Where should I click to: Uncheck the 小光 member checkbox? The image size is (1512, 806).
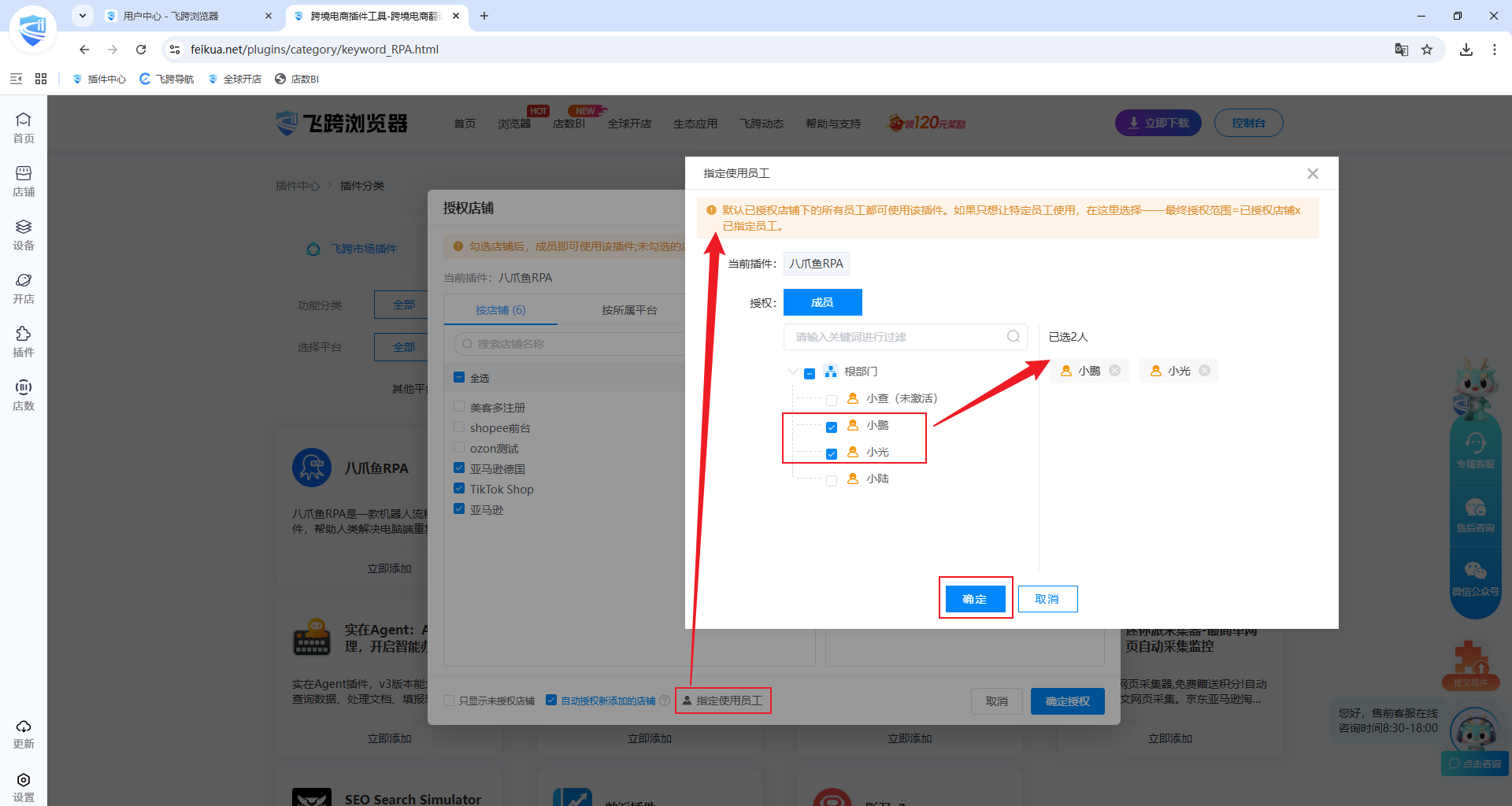pyautogui.click(x=832, y=453)
